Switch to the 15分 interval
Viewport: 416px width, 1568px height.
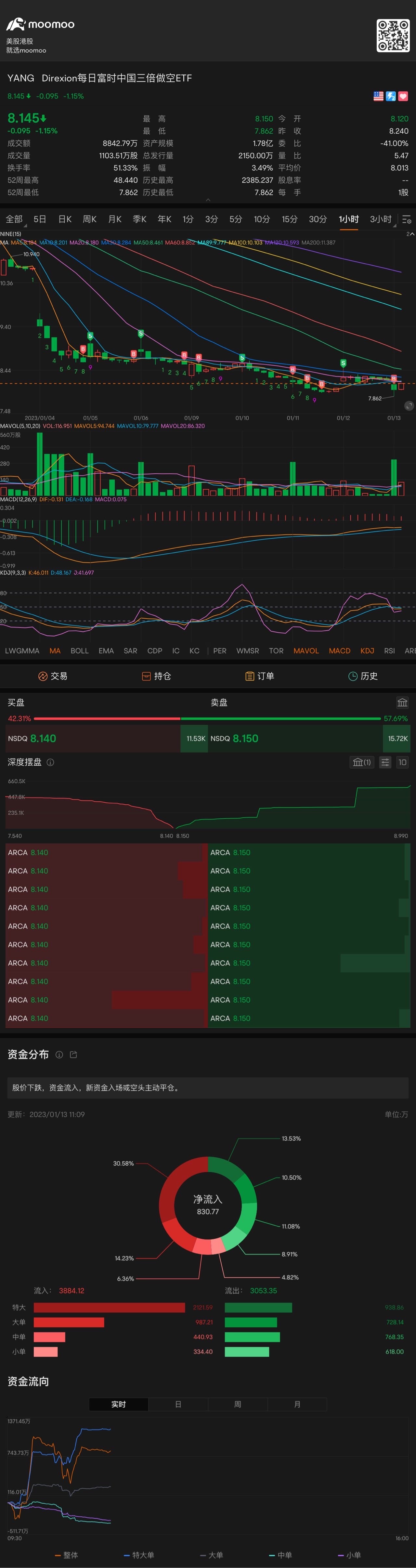click(x=290, y=219)
